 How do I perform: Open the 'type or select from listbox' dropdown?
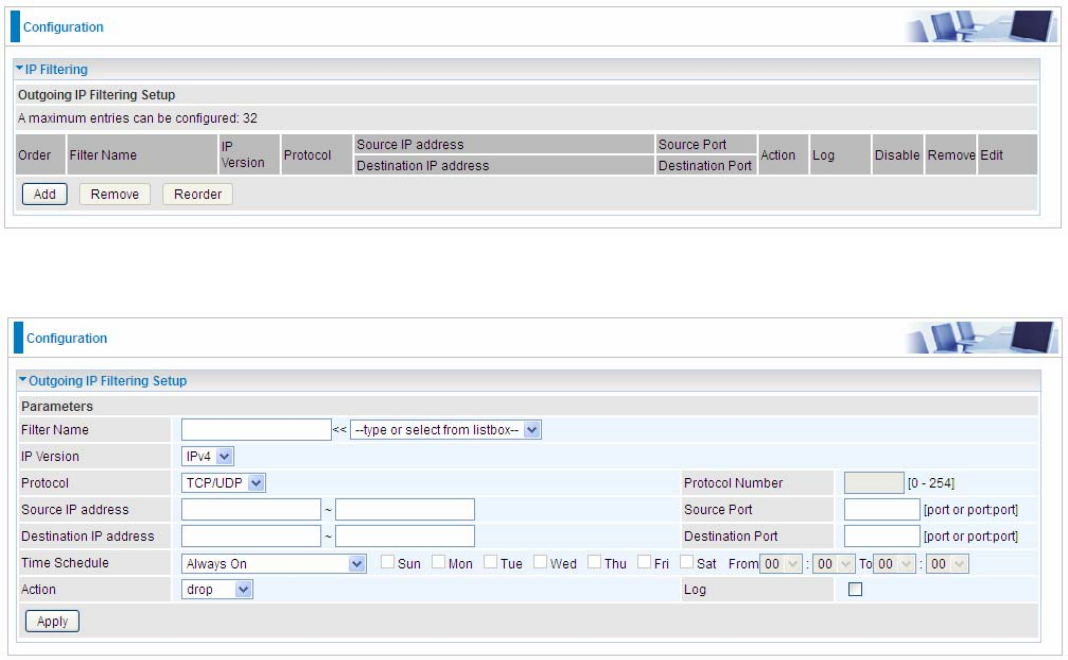[x=445, y=430]
